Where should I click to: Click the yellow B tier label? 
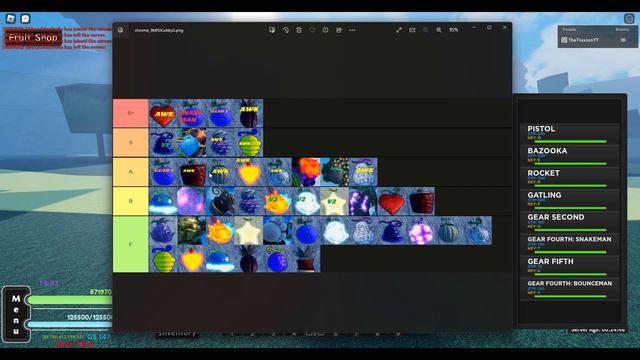point(131,201)
